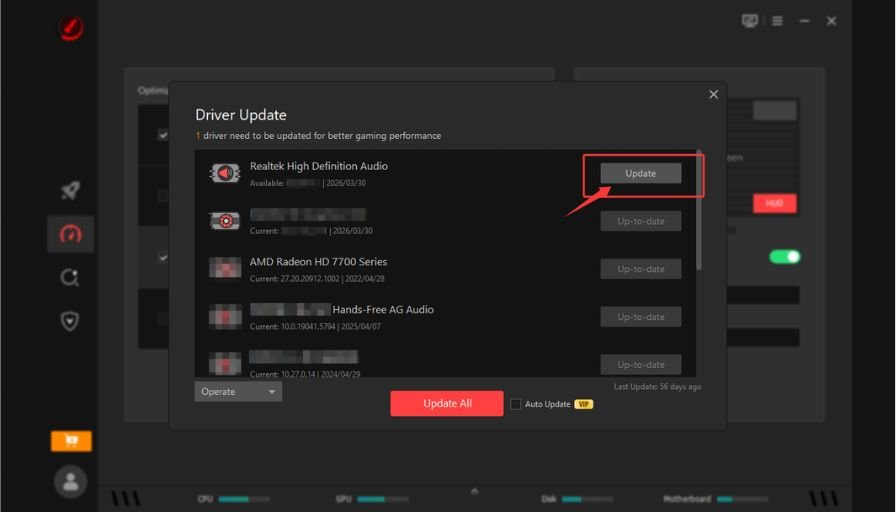Click the Motherboard usage bar
The width and height of the screenshot is (896, 512).
(x=742, y=499)
